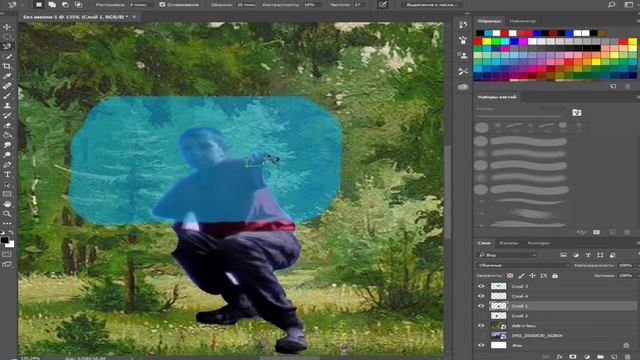Close the Без имени-1 document tab
The width and height of the screenshot is (640, 360).
click(x=134, y=17)
